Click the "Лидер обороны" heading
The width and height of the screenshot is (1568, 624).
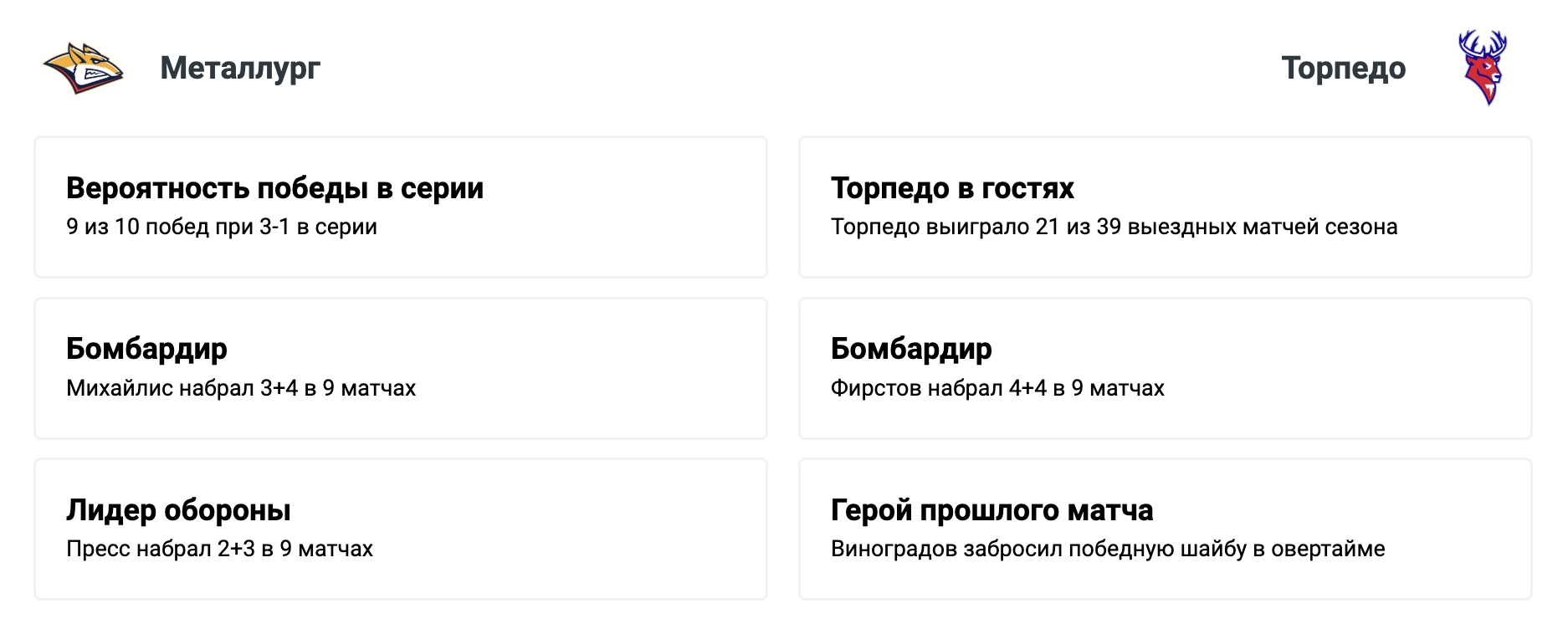click(178, 509)
